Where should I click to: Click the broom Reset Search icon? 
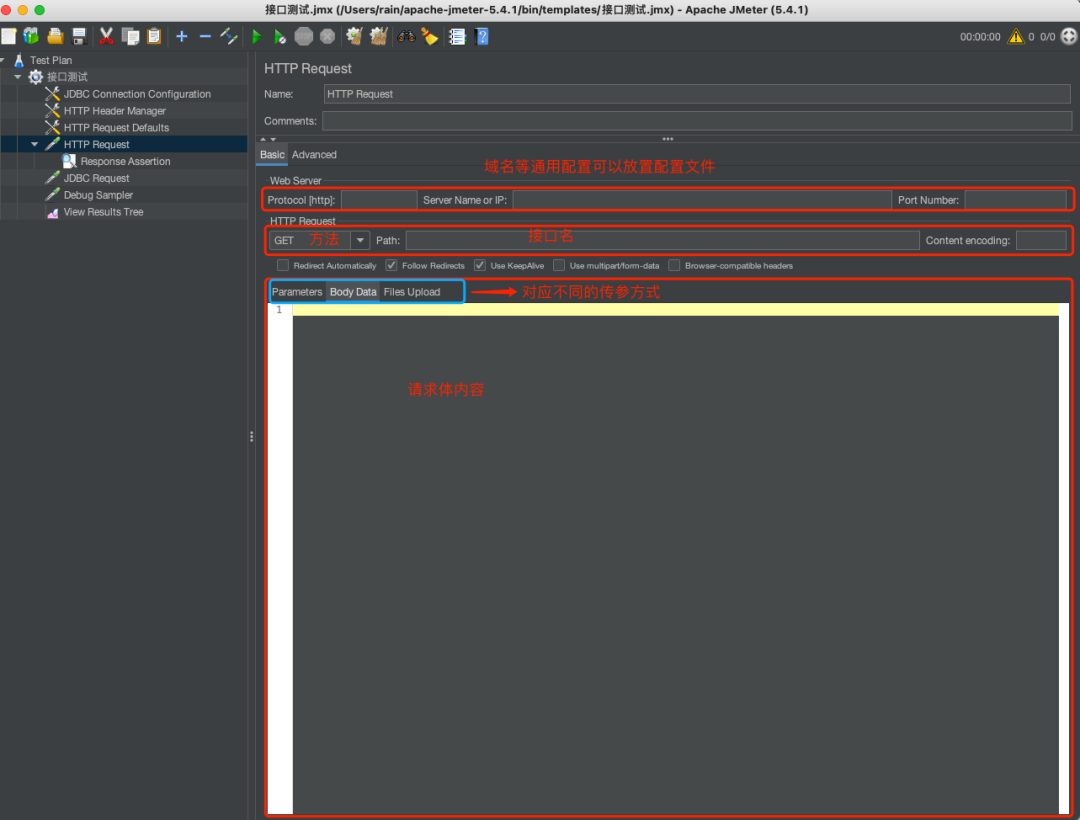tap(429, 37)
